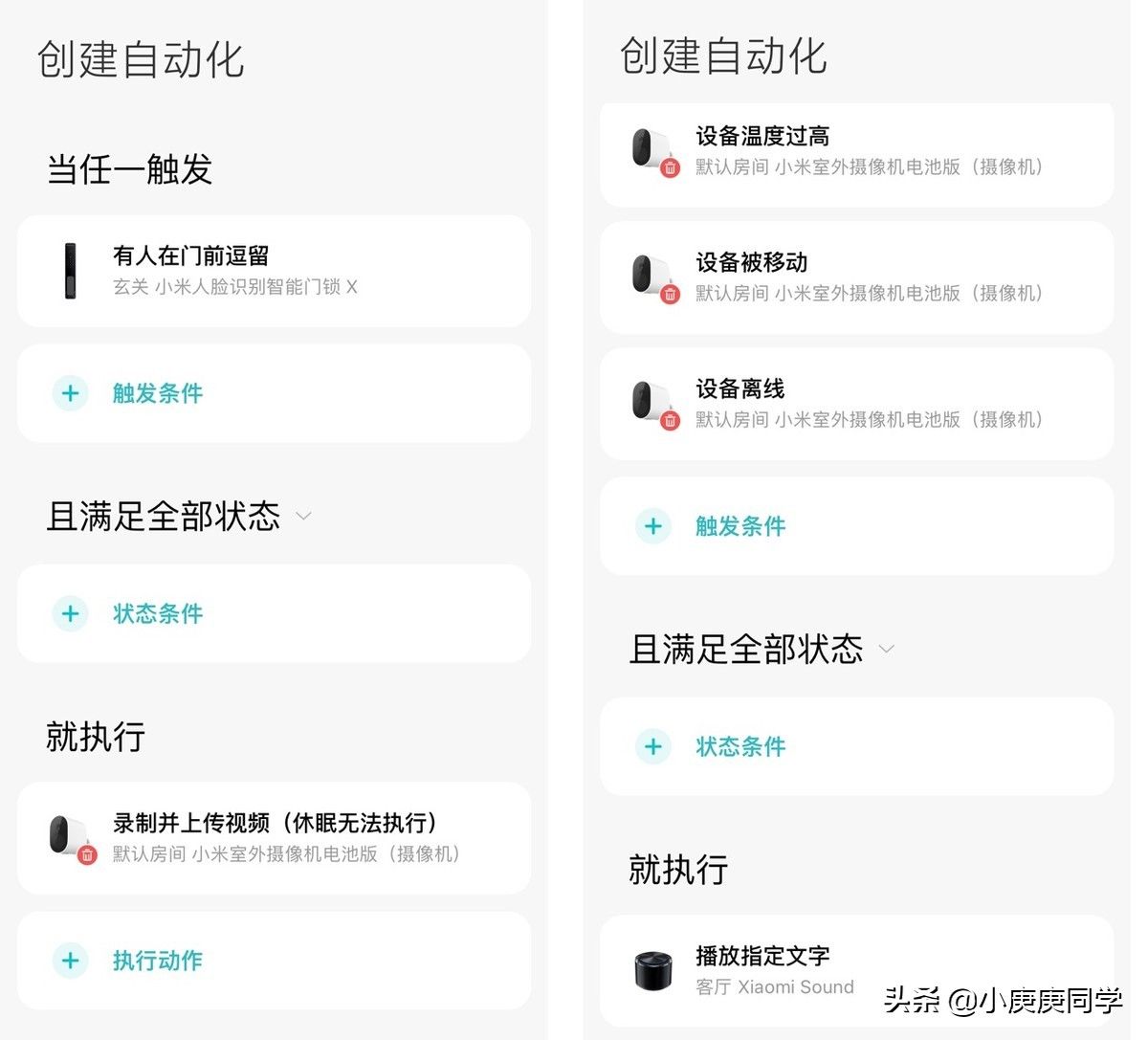This screenshot has width=1148, height=1040.
Task: Click the plus icon beside right 状态条件
Action: pos(653,746)
